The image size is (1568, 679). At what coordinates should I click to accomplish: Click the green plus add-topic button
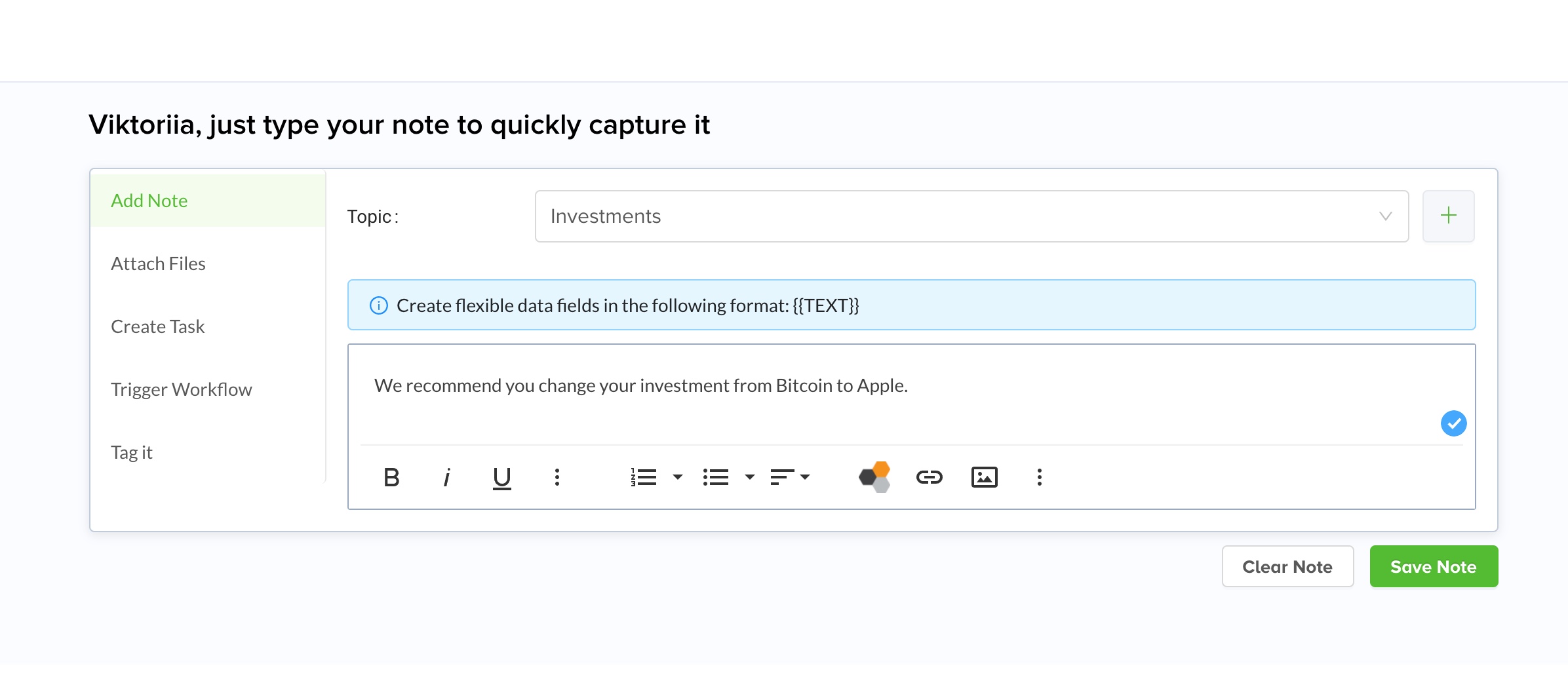coord(1448,216)
